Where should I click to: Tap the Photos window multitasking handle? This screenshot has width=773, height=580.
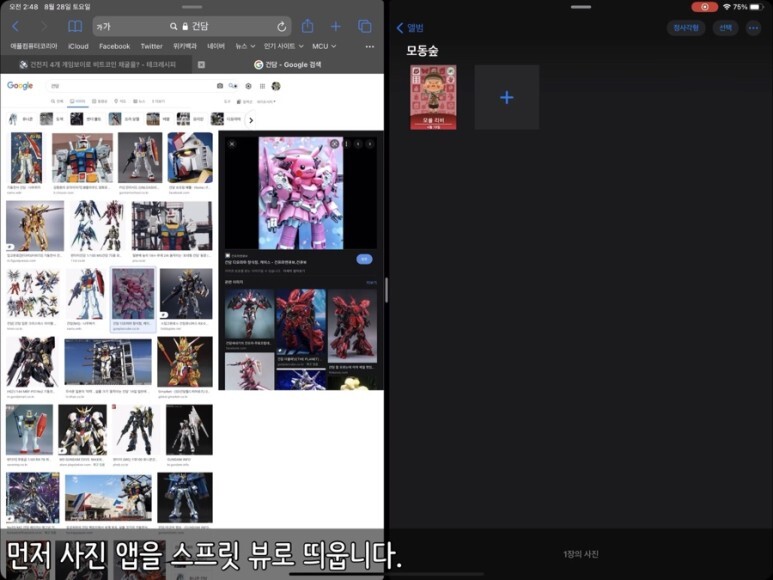pos(581,7)
